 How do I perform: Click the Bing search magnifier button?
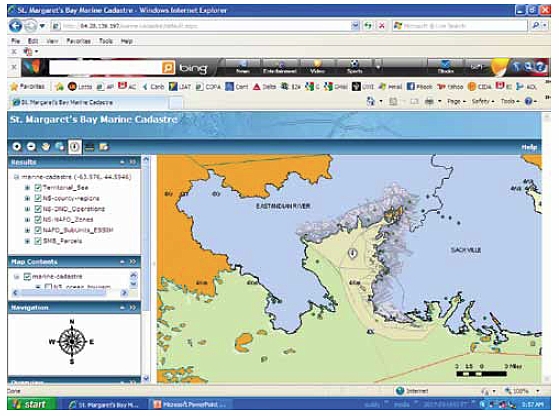(168, 67)
